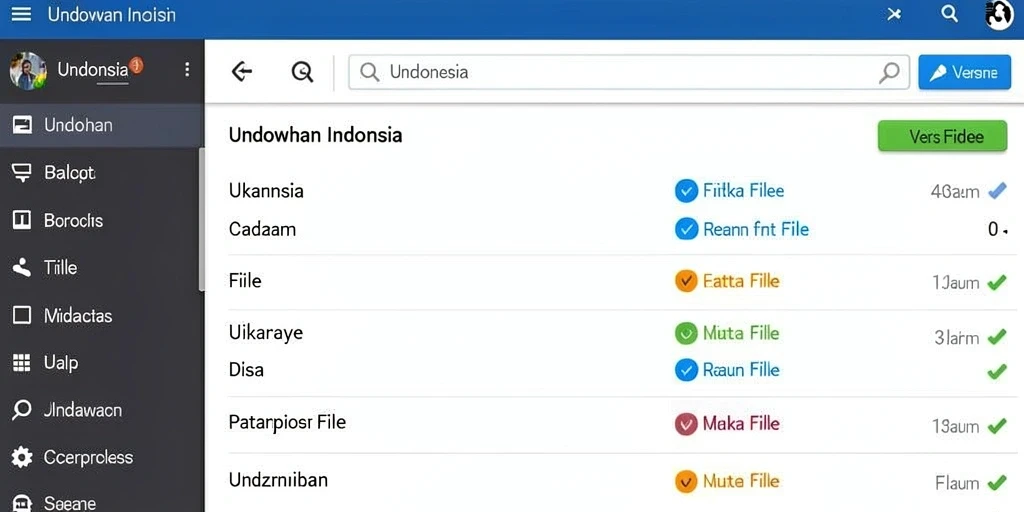The width and height of the screenshot is (1024, 512).
Task: Click the sidebar vertical scrollbar
Action: click(x=202, y=219)
